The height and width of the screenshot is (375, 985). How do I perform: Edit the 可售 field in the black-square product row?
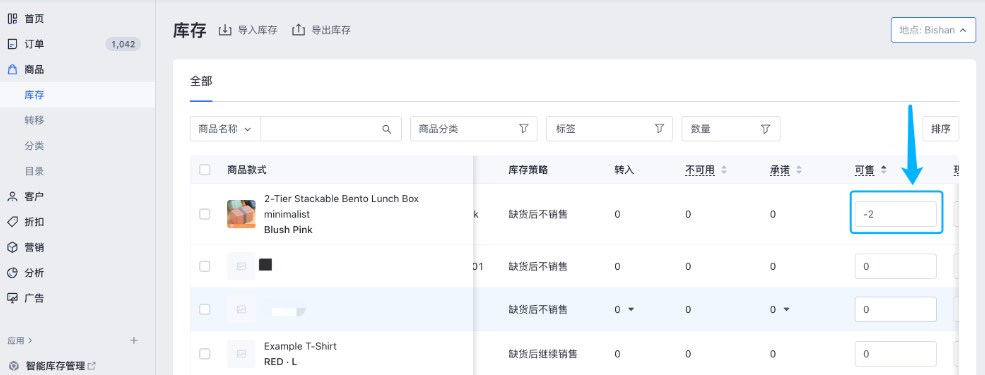coord(896,266)
